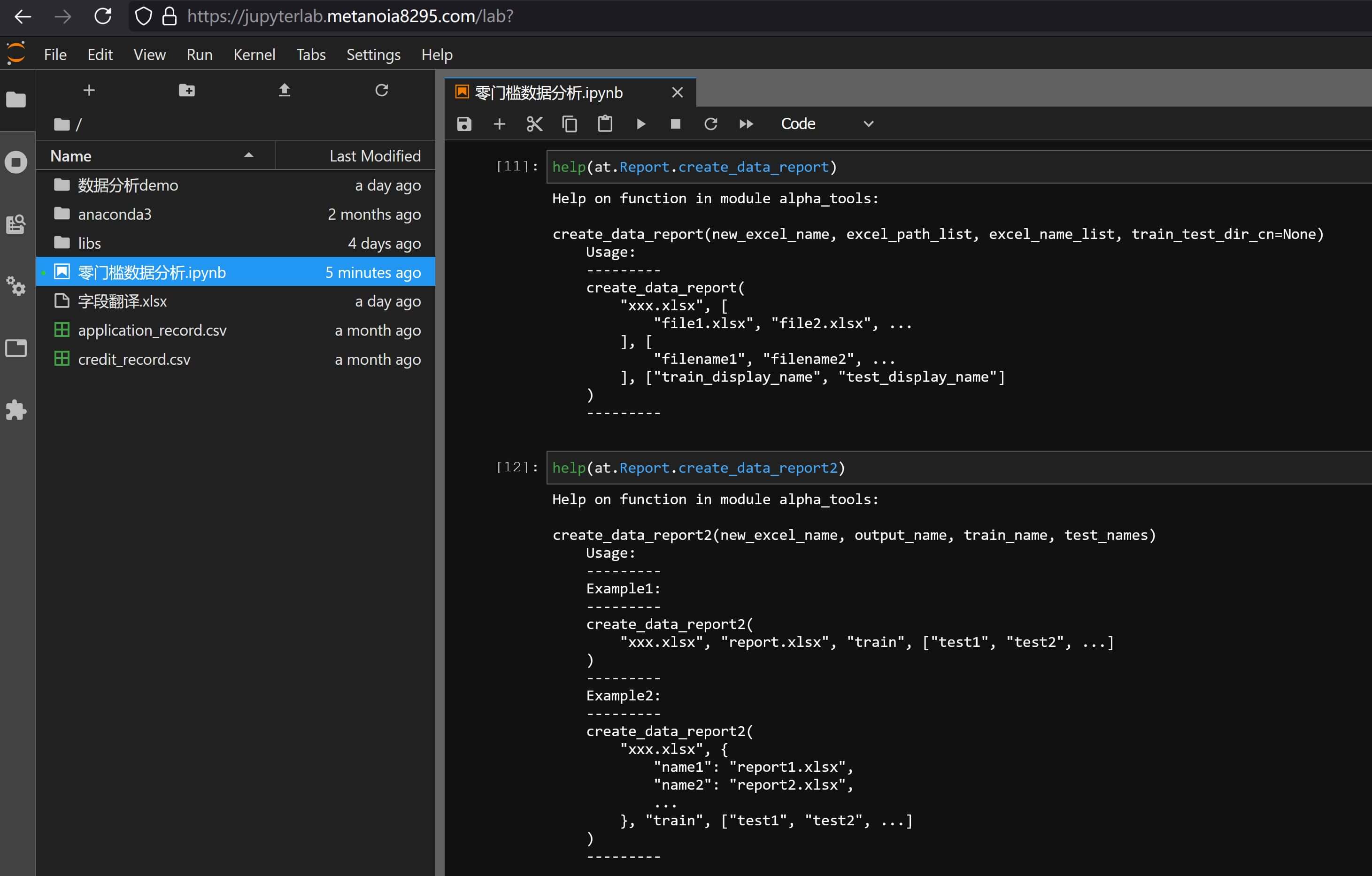Open the anaconda3 folder

point(115,214)
